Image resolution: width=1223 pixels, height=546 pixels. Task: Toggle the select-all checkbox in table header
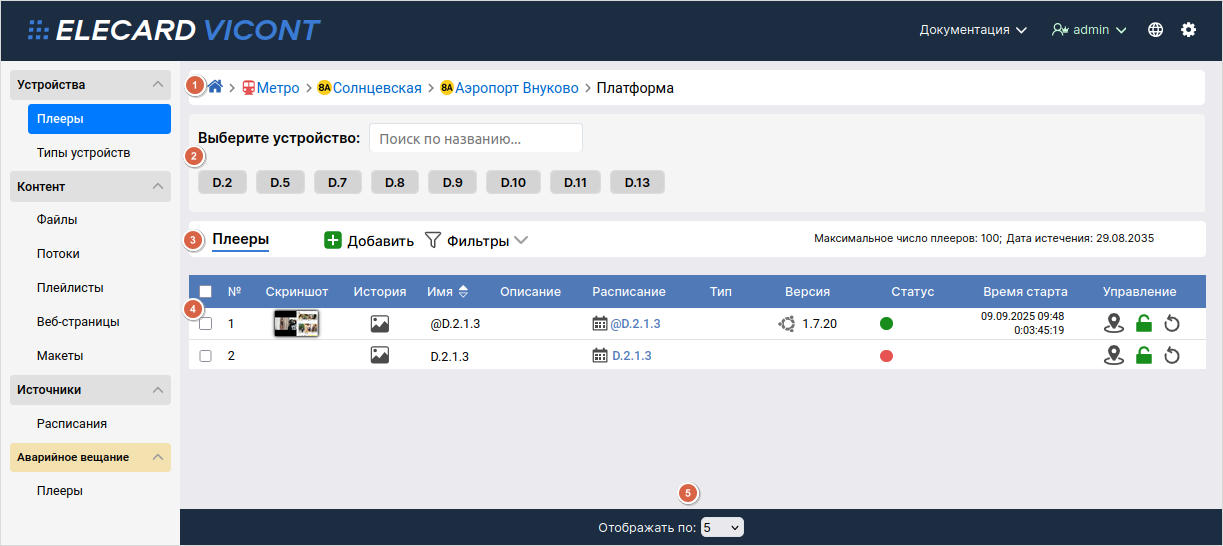(x=206, y=292)
